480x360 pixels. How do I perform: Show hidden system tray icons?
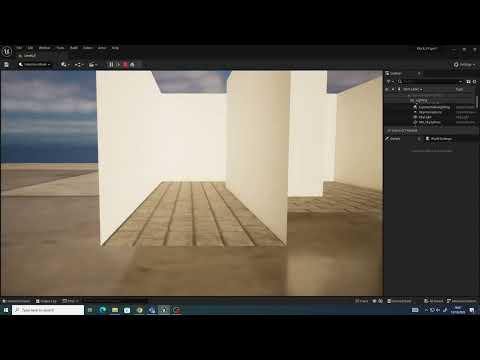pos(426,310)
